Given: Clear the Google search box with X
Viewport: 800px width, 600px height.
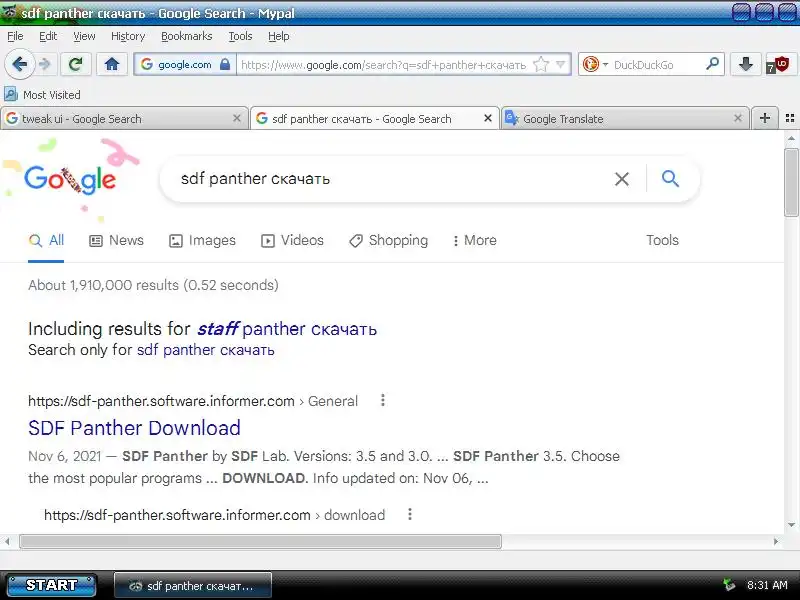Looking at the screenshot, I should [x=621, y=179].
